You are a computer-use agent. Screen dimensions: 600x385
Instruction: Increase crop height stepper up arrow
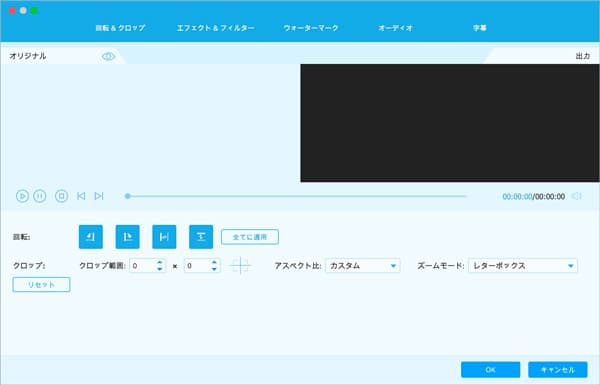point(214,262)
